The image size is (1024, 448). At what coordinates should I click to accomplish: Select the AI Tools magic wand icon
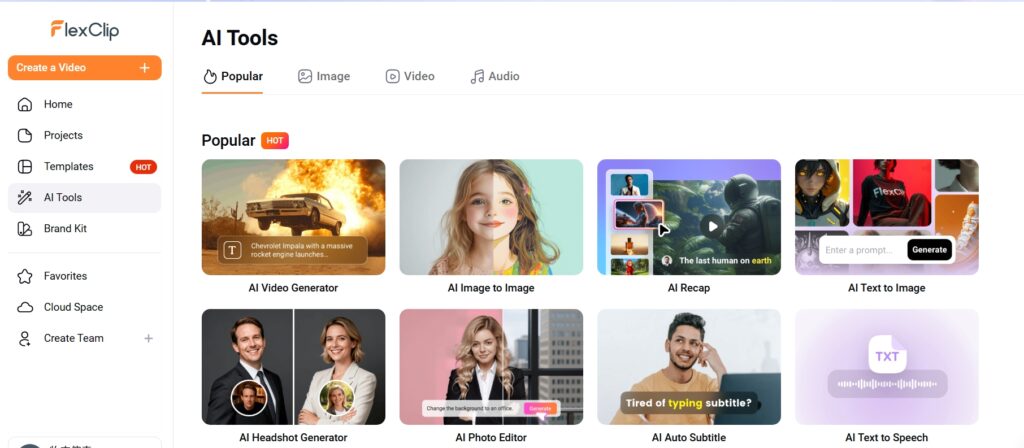pyautogui.click(x=25, y=198)
